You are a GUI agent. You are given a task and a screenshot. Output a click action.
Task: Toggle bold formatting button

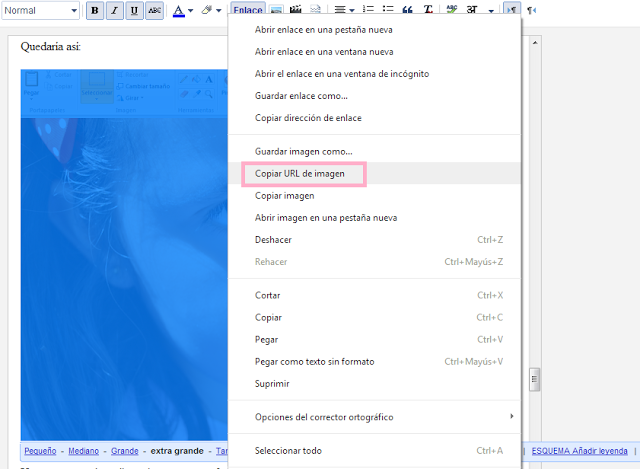click(x=95, y=11)
